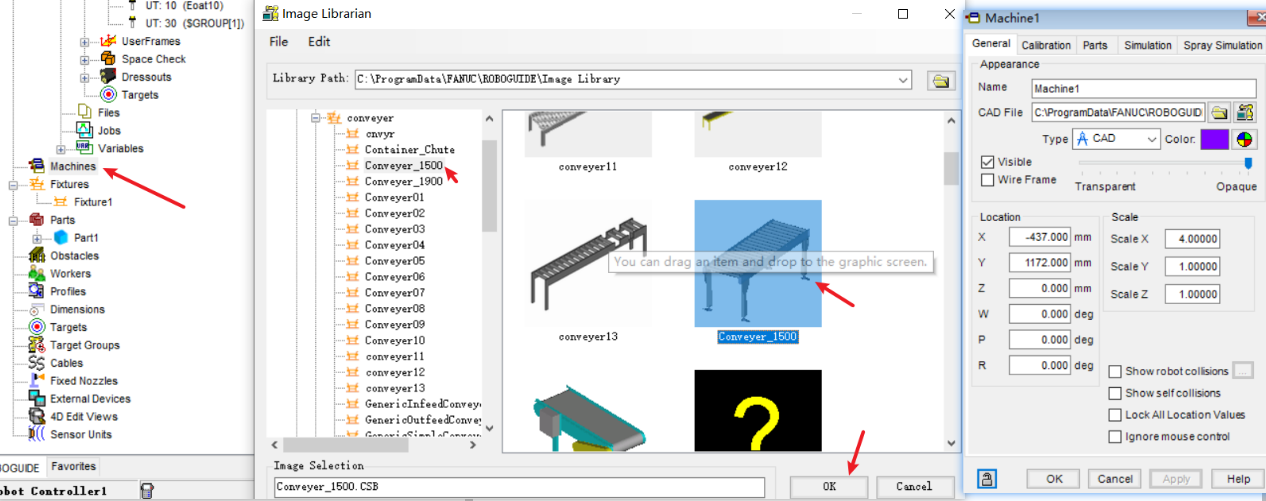The width and height of the screenshot is (1266, 501).
Task: Expand the Part1 tree node
Action: (38, 238)
